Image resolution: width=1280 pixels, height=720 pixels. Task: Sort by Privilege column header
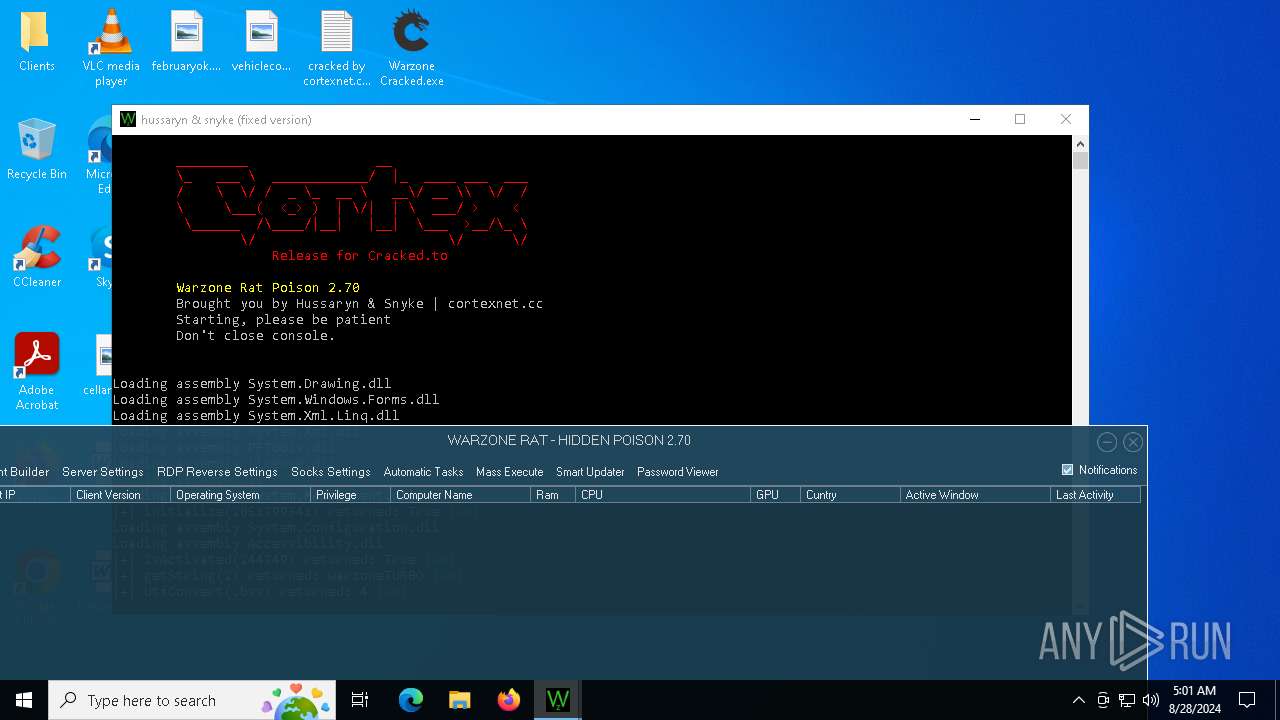[x=350, y=495]
